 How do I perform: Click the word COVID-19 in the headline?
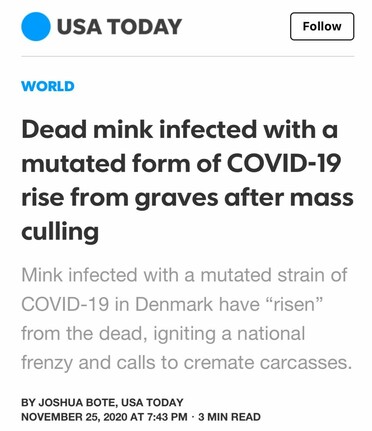[284, 163]
